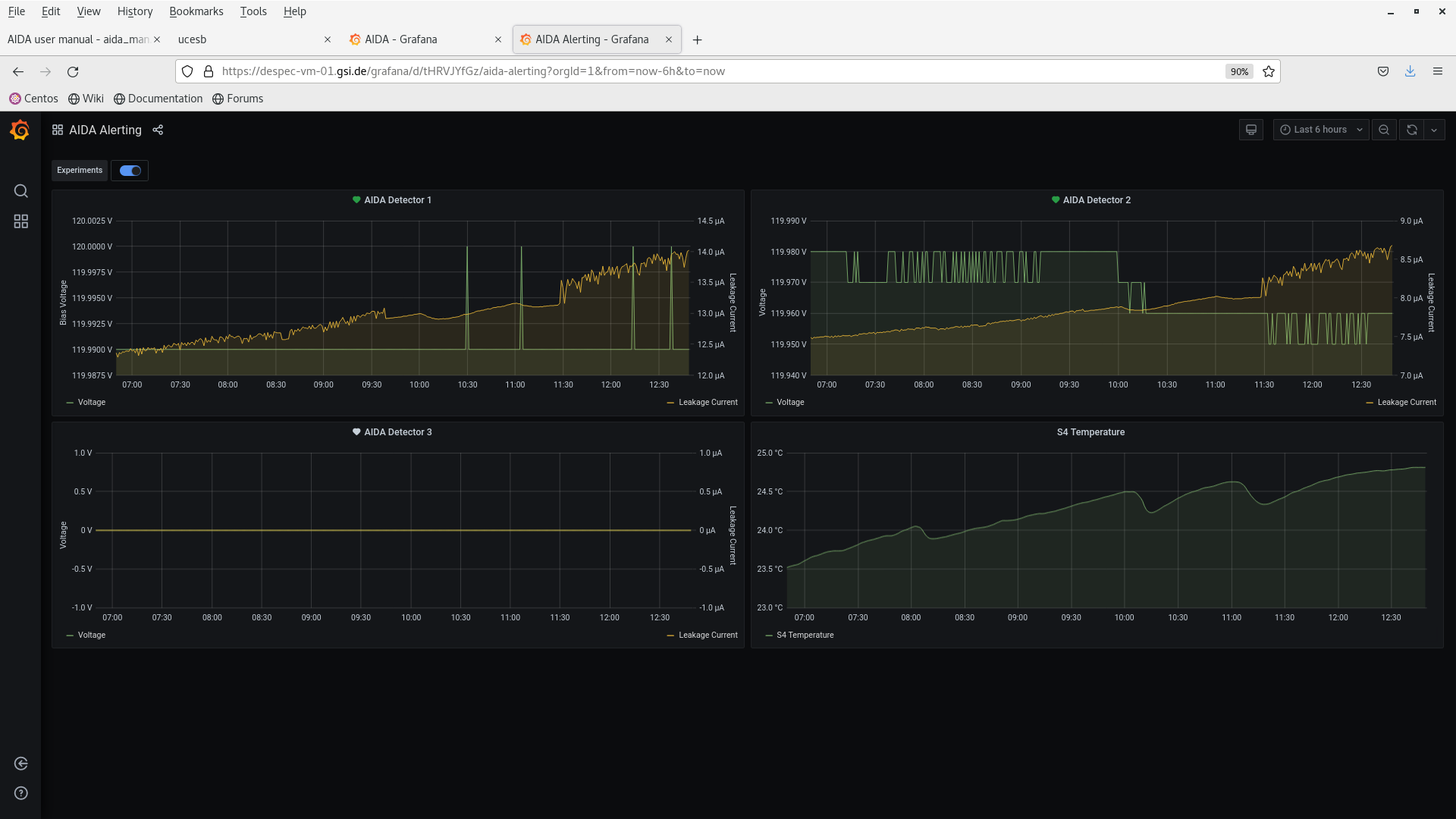
Task: Toggle the Experiments annotation switch
Action: [130, 171]
